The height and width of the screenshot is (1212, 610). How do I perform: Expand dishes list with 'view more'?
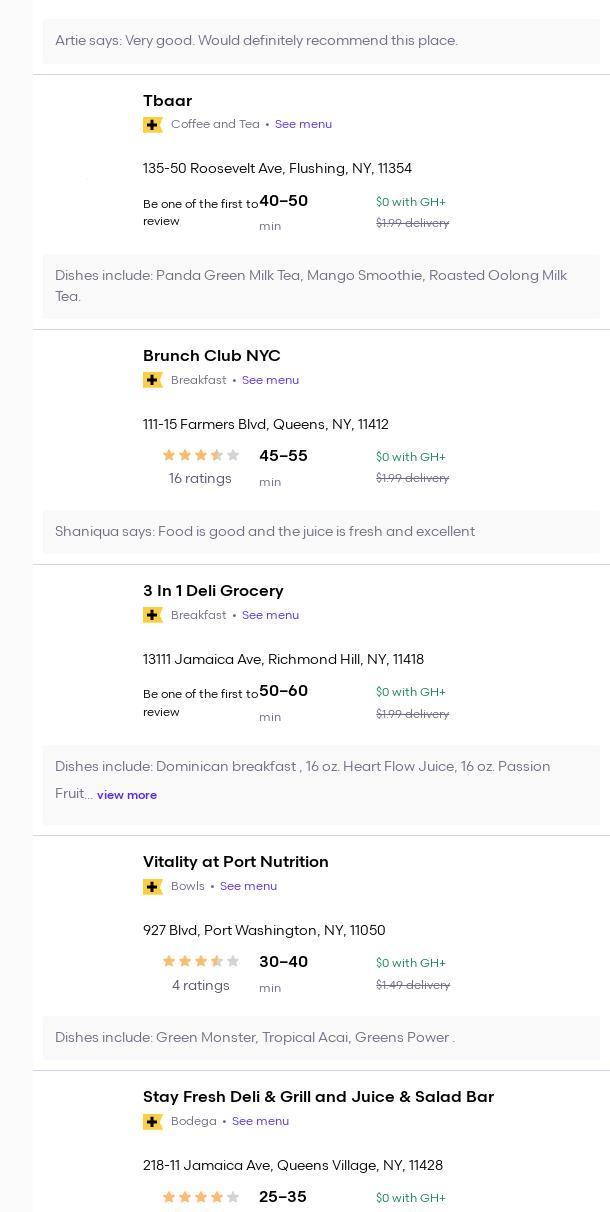(x=127, y=795)
